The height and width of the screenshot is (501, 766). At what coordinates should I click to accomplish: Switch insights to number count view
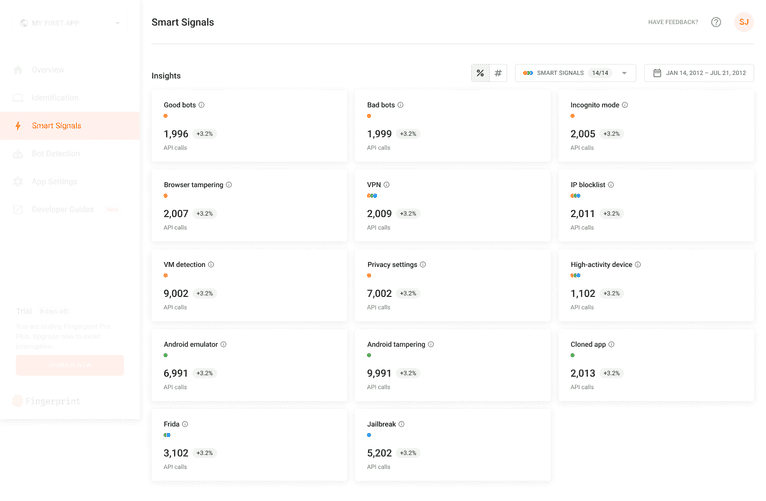(x=498, y=73)
